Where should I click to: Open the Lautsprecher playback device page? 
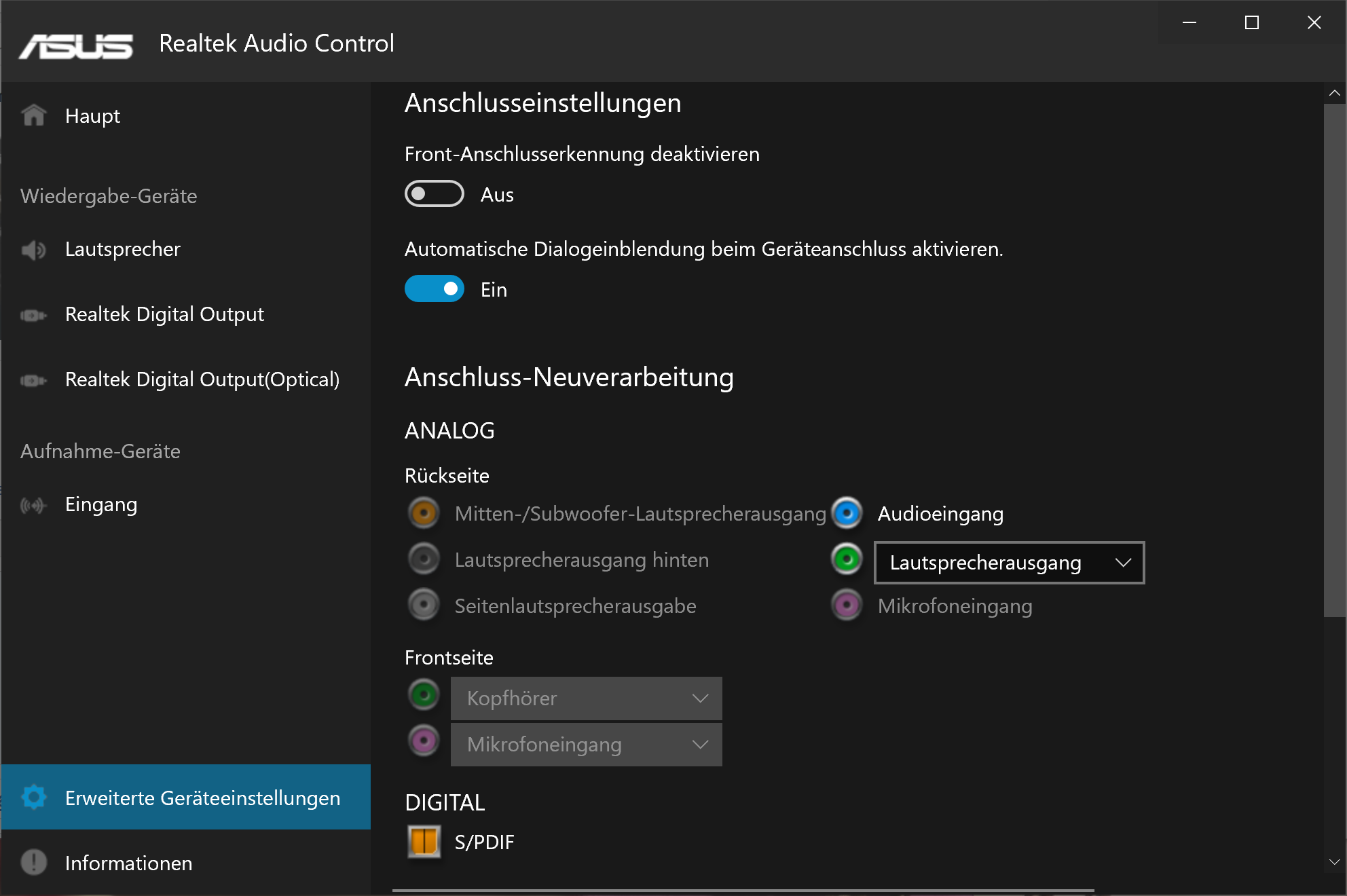[122, 249]
